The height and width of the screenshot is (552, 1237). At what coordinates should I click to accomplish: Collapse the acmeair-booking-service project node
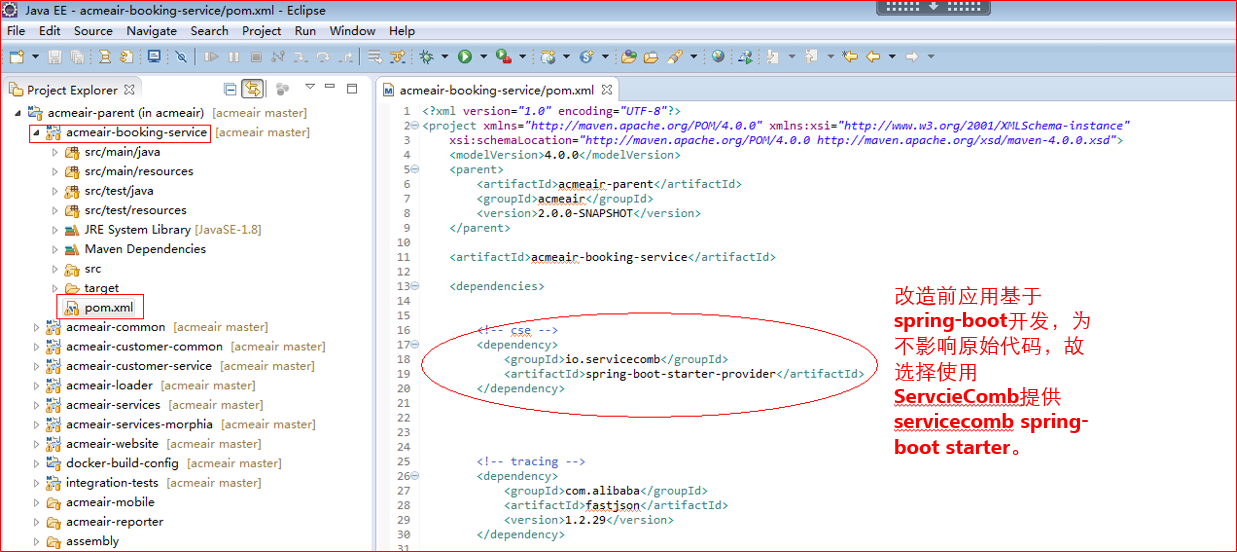coord(37,133)
